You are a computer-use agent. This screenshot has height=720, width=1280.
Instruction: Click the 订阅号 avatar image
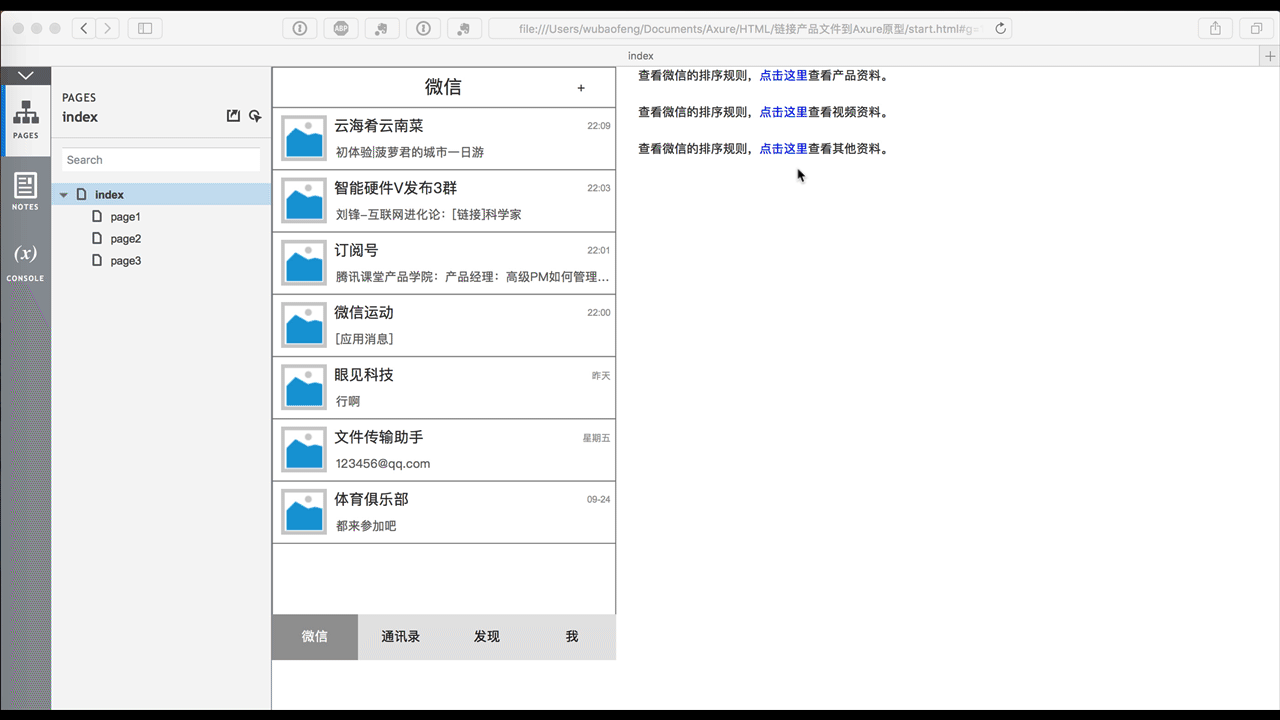[304, 263]
